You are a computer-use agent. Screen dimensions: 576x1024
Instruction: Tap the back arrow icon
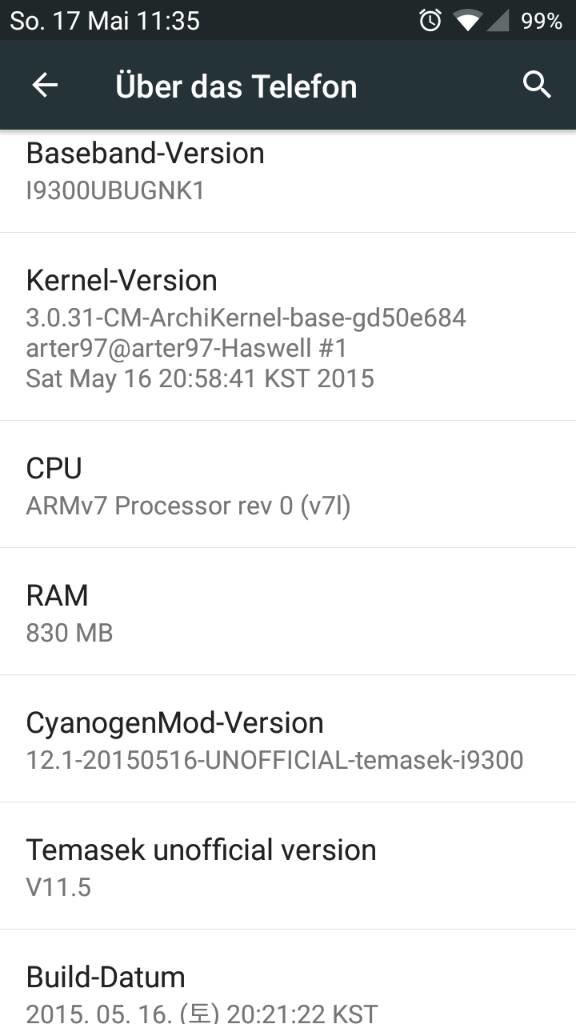(45, 85)
